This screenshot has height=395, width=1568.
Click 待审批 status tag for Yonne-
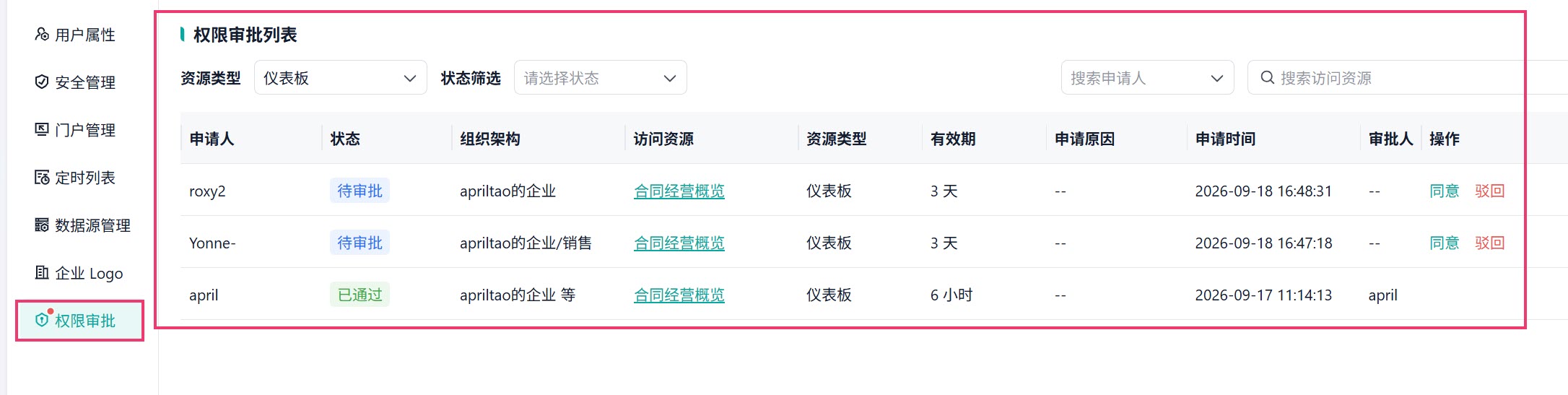360,243
